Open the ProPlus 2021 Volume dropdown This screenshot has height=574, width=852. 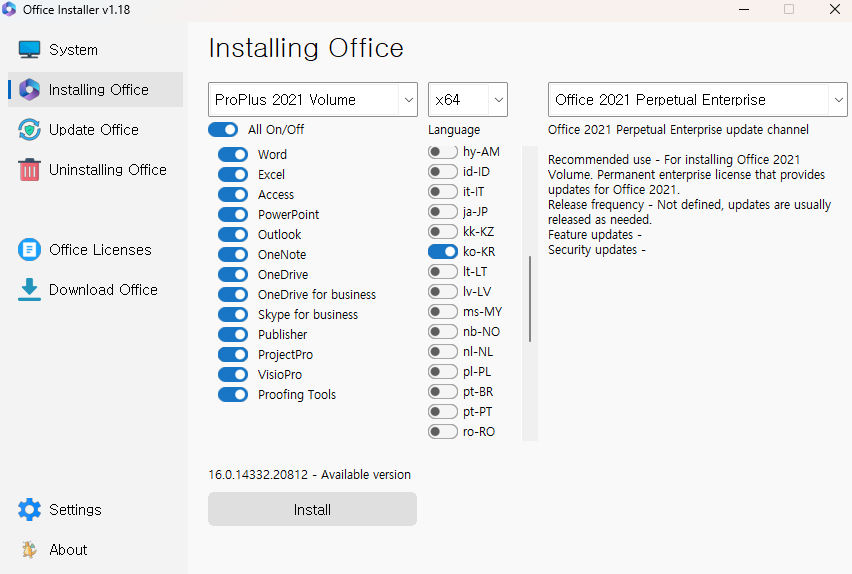point(312,99)
